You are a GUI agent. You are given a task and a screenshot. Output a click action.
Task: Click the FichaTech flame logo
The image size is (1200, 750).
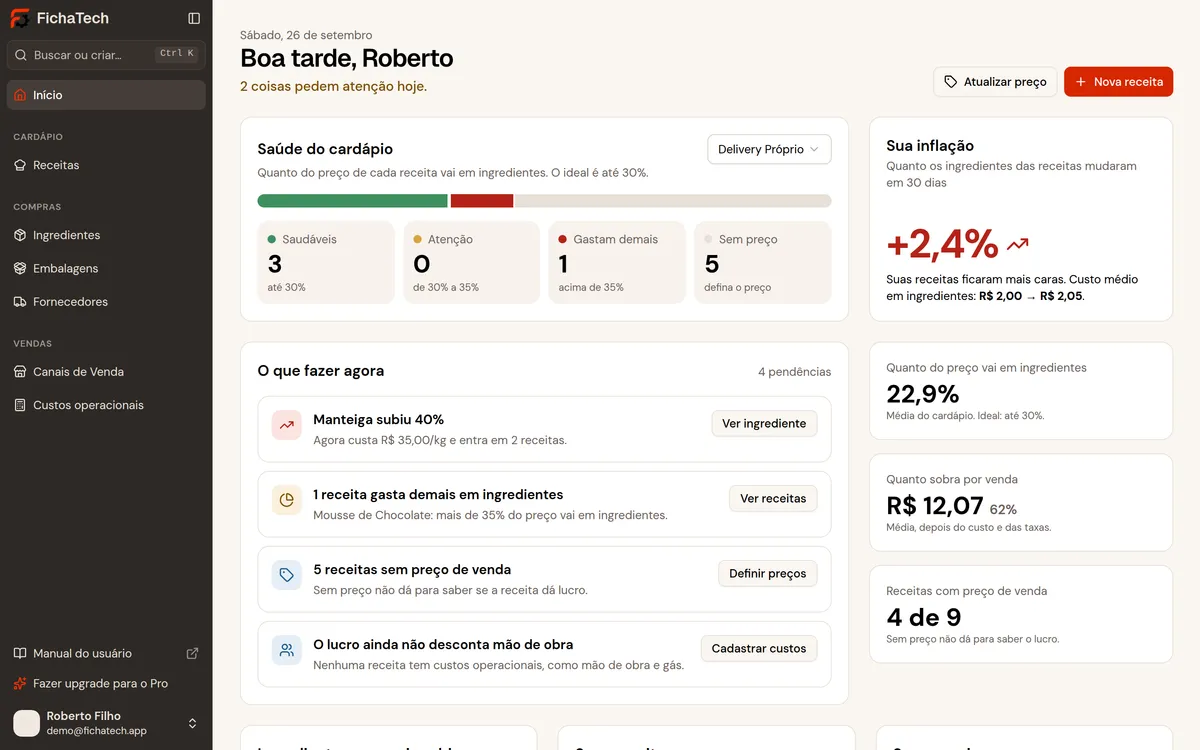pyautogui.click(x=20, y=18)
